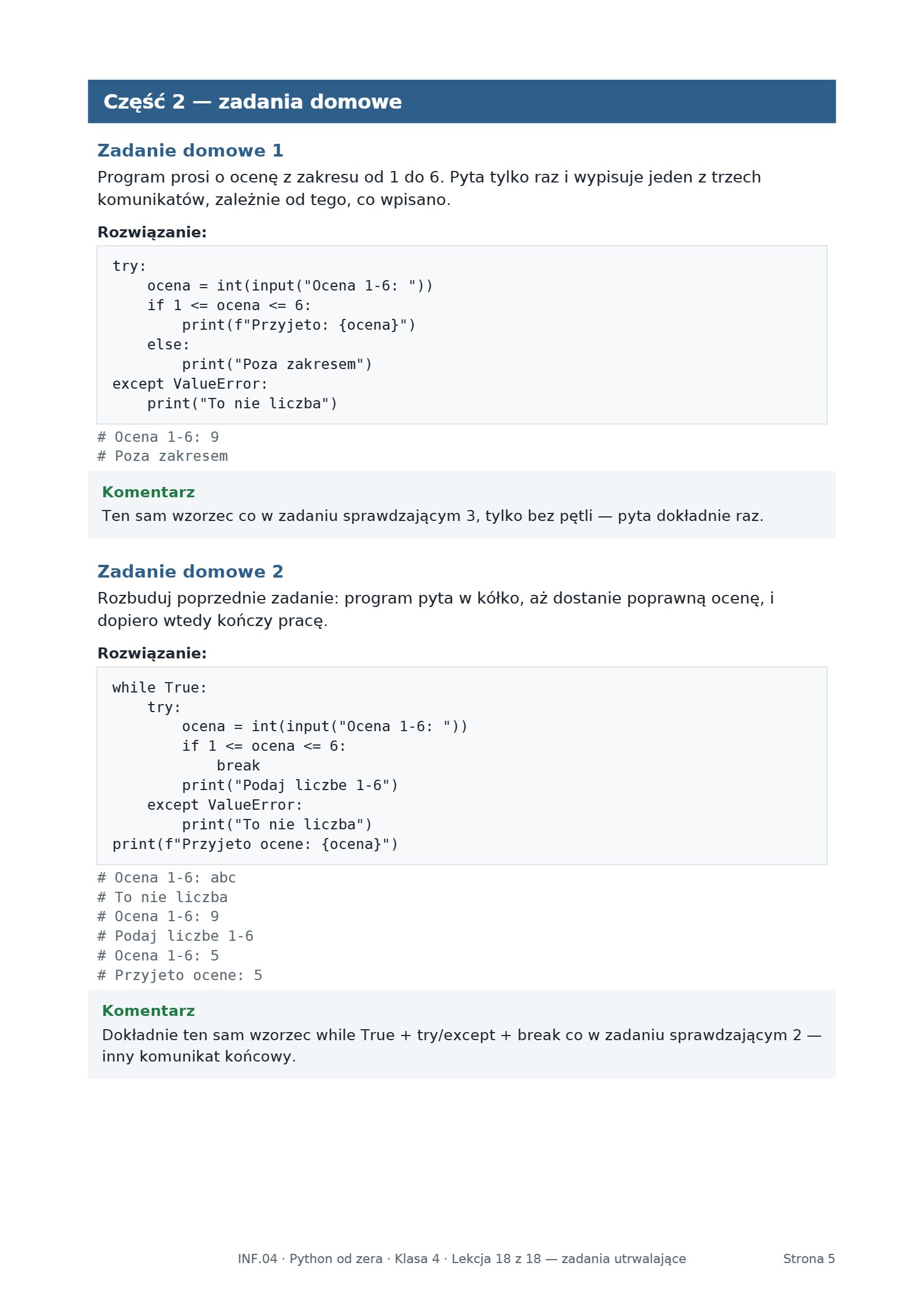Click the 'try:' line in first code block
924x1307 pixels.
tap(129, 266)
